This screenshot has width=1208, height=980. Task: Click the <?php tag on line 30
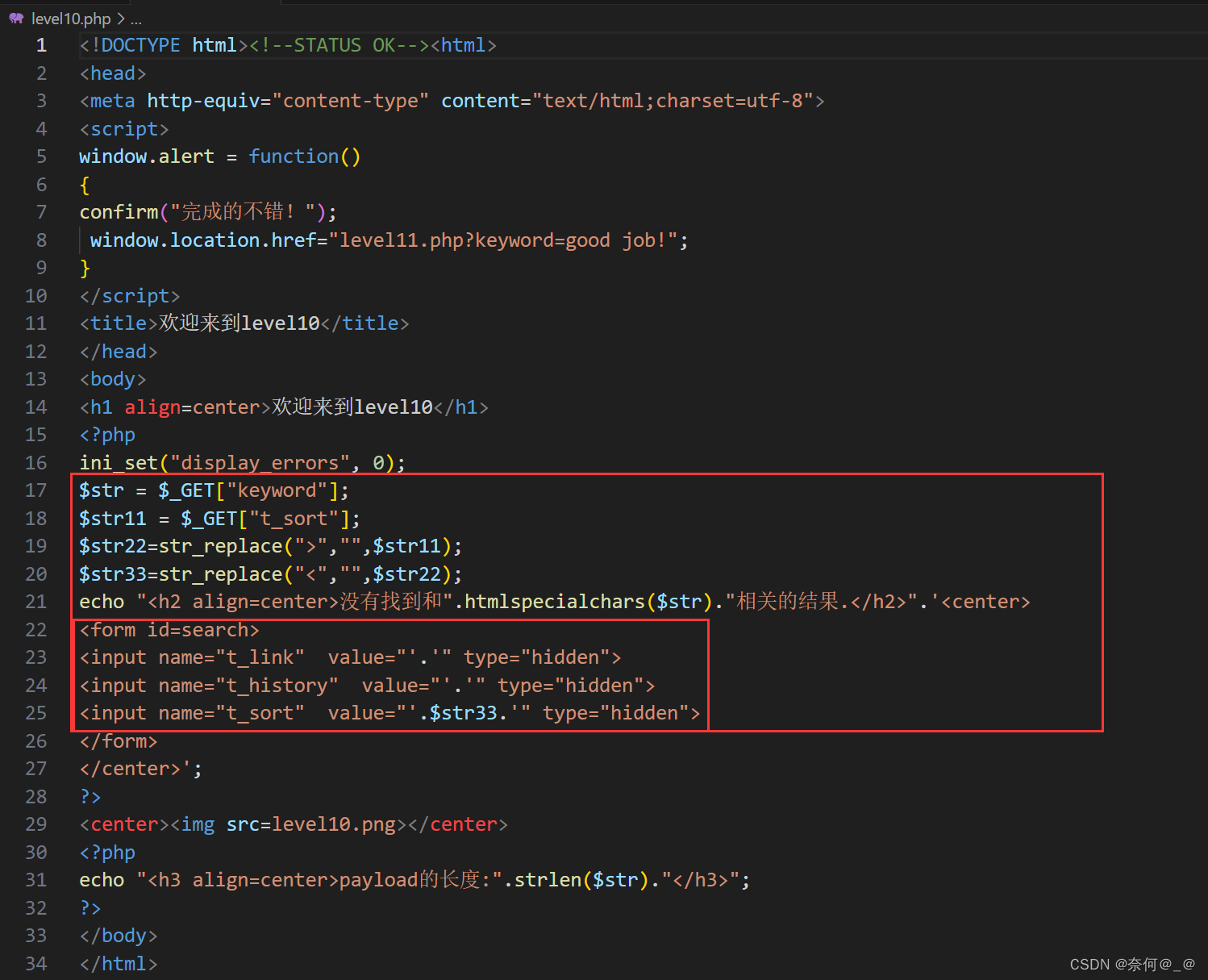[107, 853]
